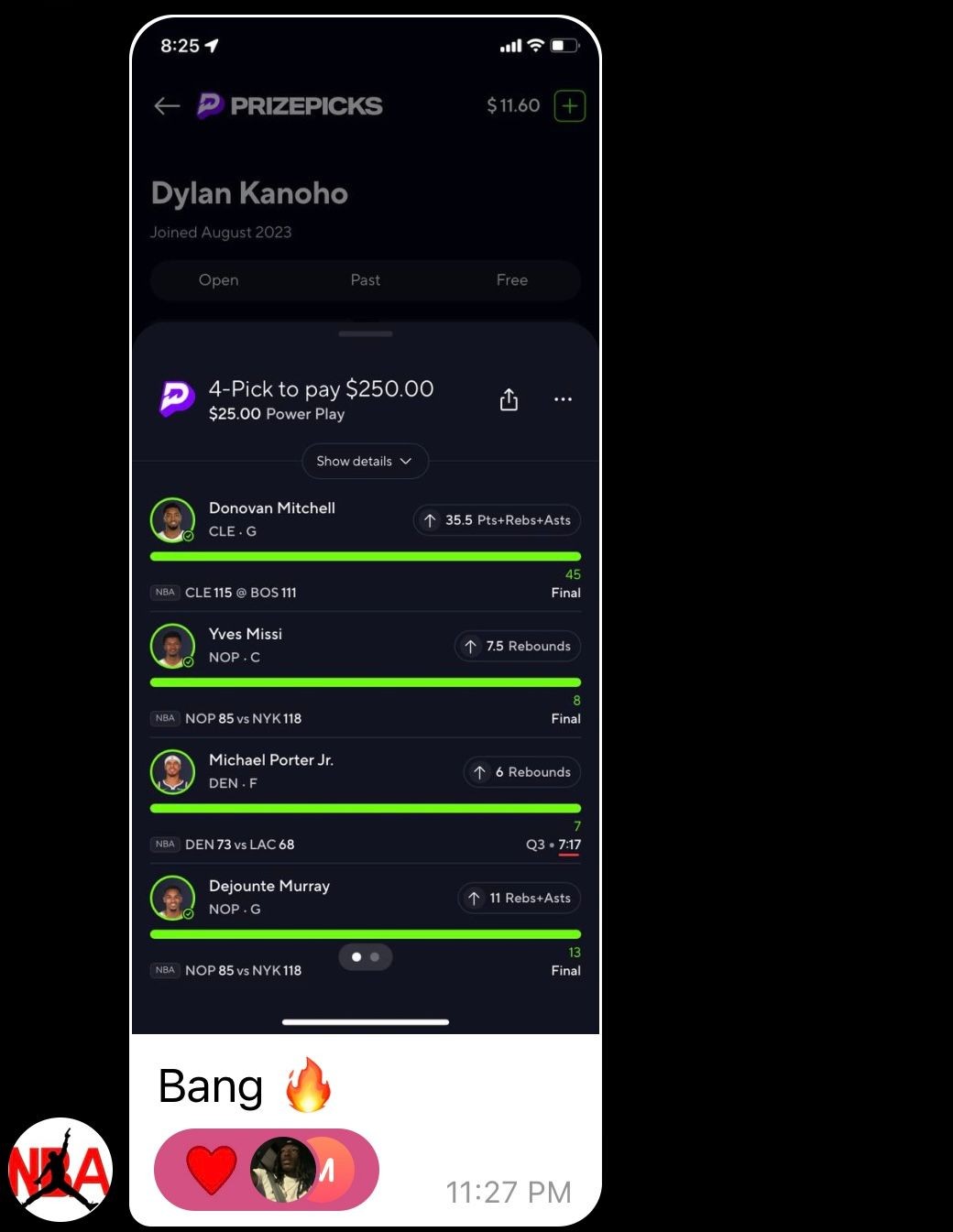Click Michael Porter Jr. green progress bar
Screen dimensions: 953x1232
366,809
